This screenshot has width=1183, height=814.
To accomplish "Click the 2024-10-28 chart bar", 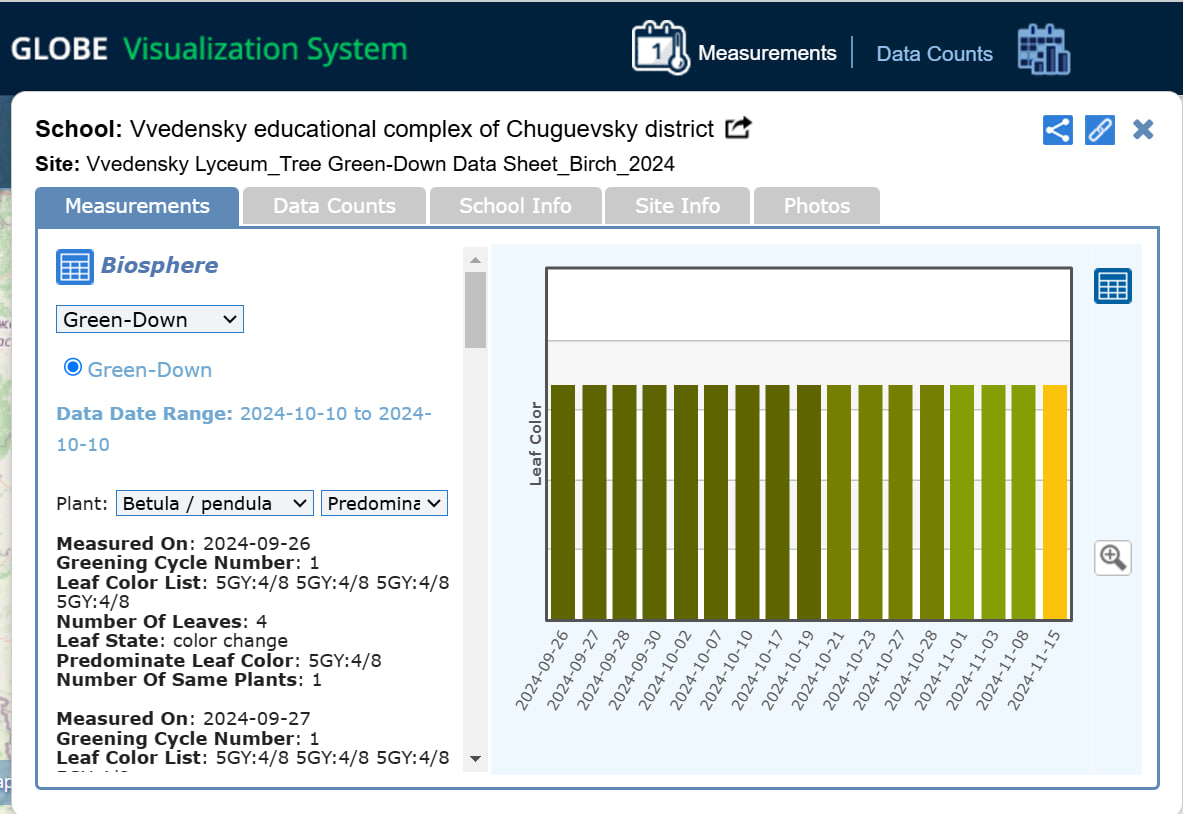I will tap(932, 502).
